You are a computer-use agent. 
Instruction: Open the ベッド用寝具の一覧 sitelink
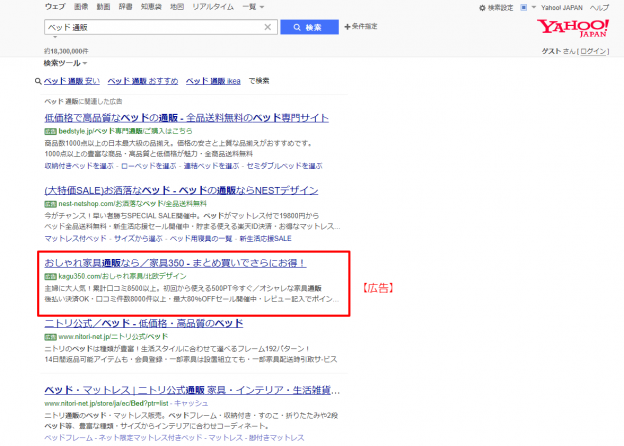[201, 239]
